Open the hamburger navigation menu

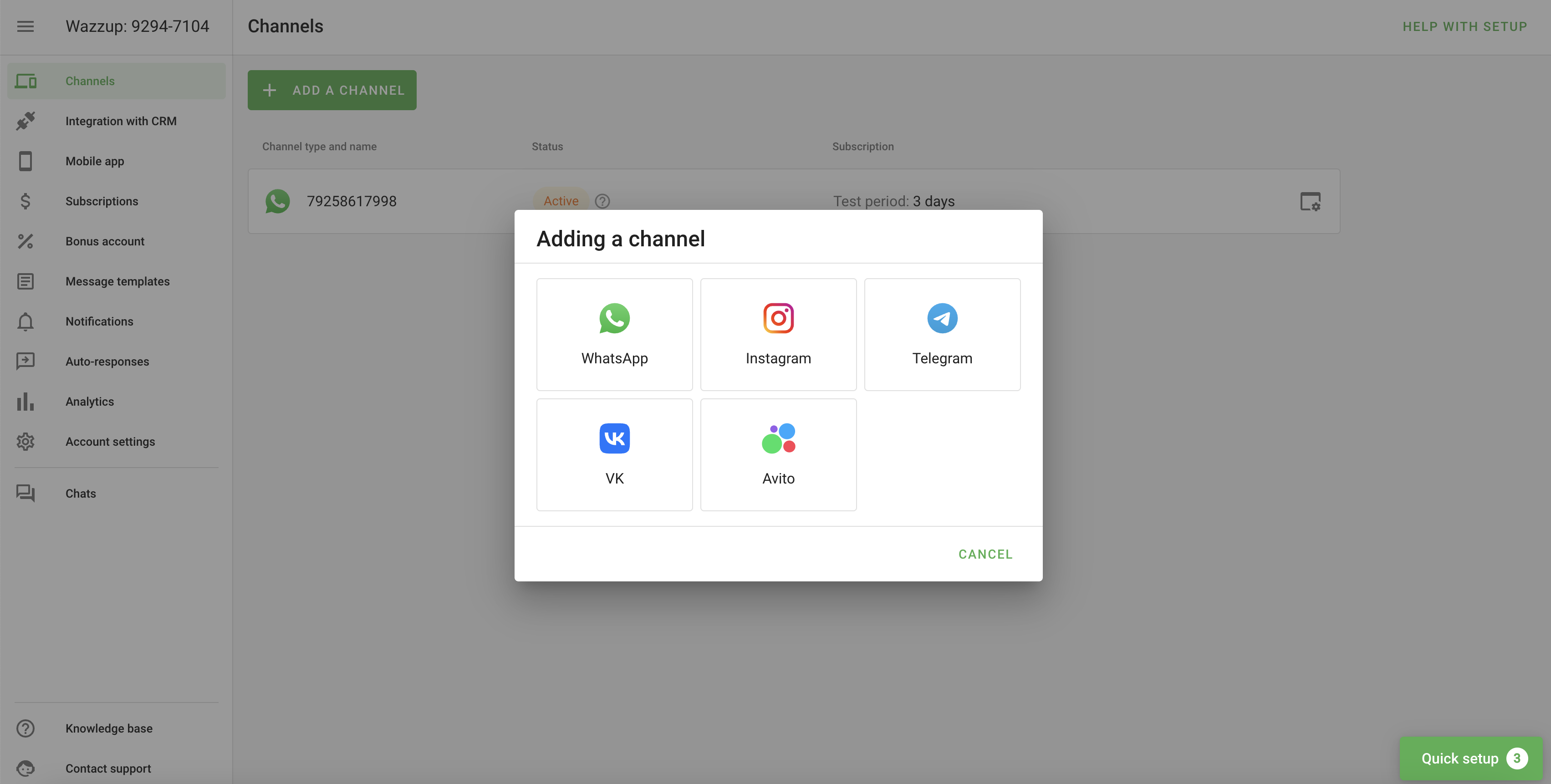pyautogui.click(x=26, y=26)
